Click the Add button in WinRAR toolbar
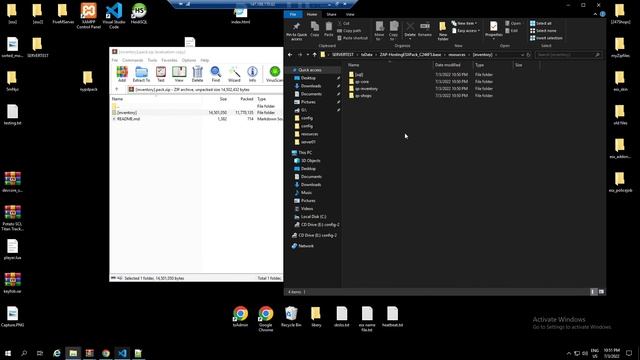This screenshot has height=360, width=640. coord(122,74)
